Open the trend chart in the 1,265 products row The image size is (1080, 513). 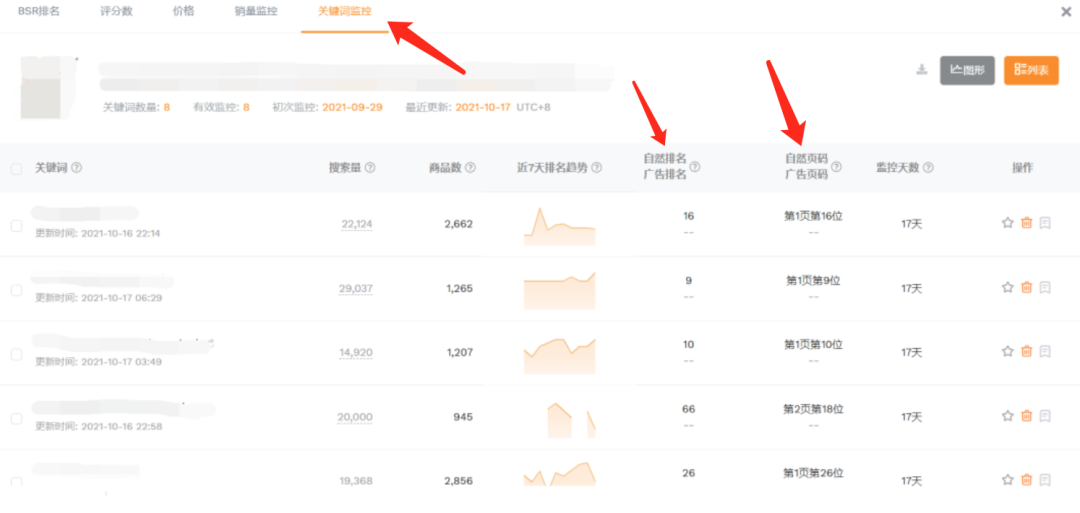coord(559,290)
